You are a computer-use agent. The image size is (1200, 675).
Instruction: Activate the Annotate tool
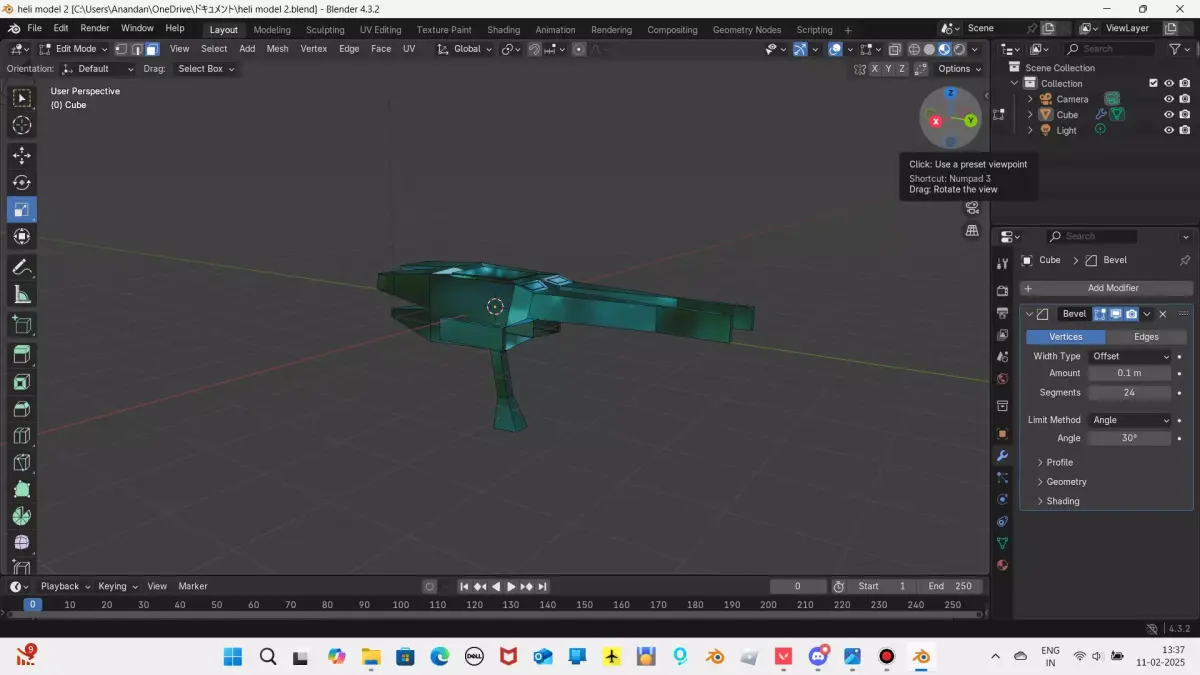(x=22, y=267)
